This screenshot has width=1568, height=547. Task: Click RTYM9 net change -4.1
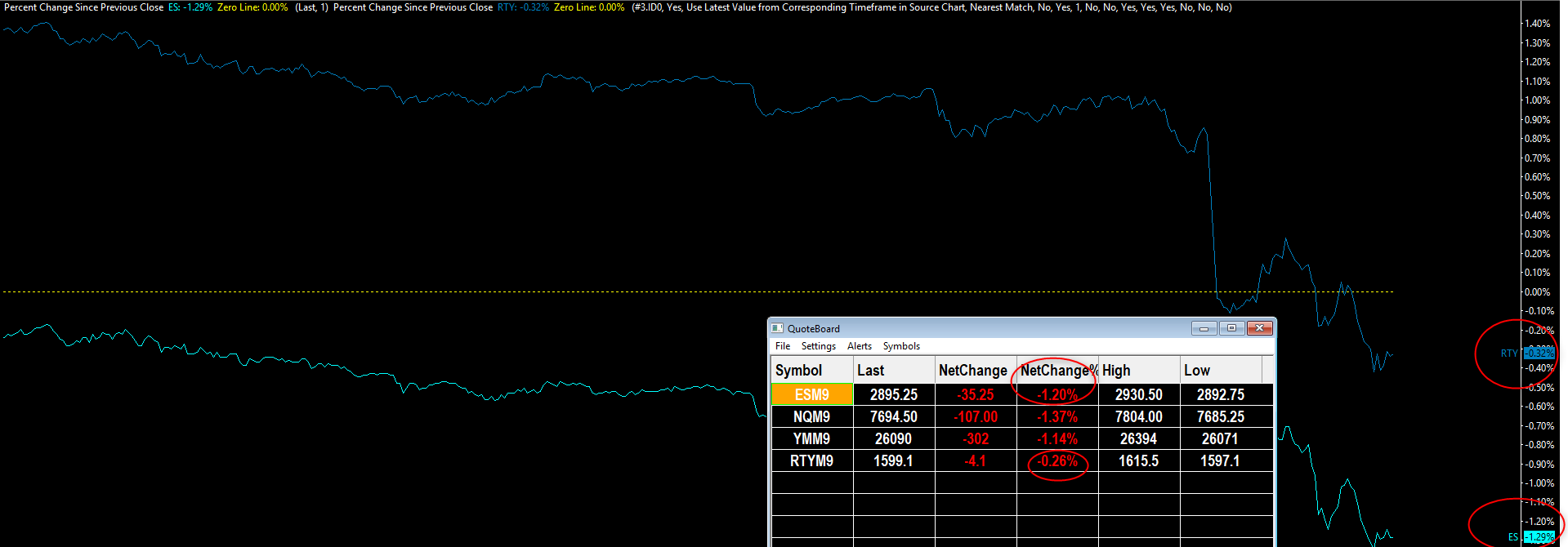(976, 460)
